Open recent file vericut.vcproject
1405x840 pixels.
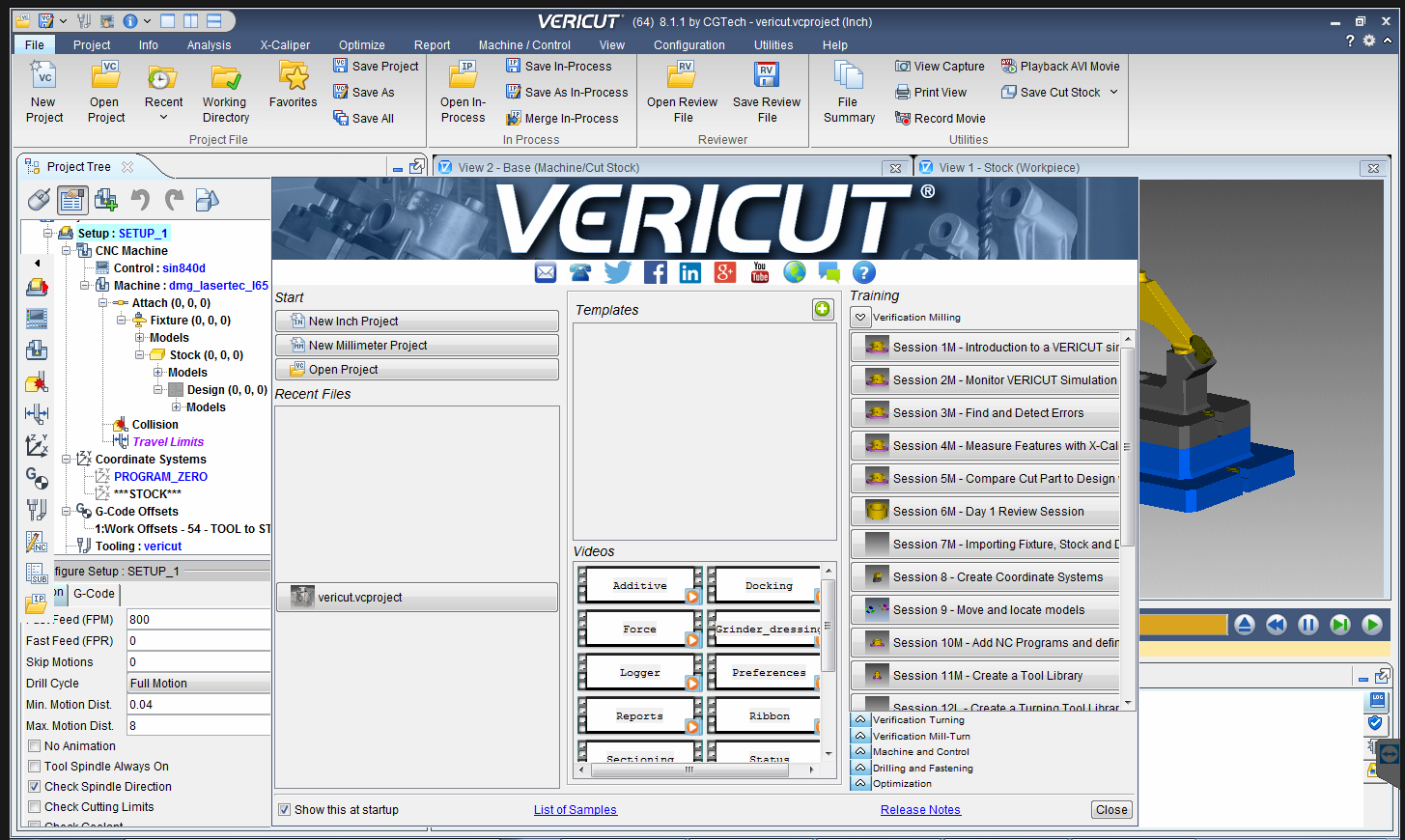click(417, 597)
